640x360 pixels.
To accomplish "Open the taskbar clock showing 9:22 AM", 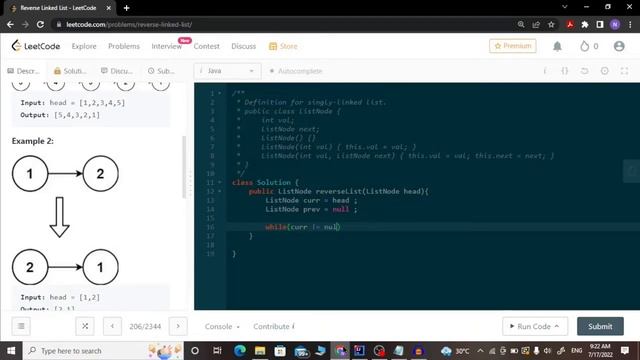I will [x=600, y=351].
